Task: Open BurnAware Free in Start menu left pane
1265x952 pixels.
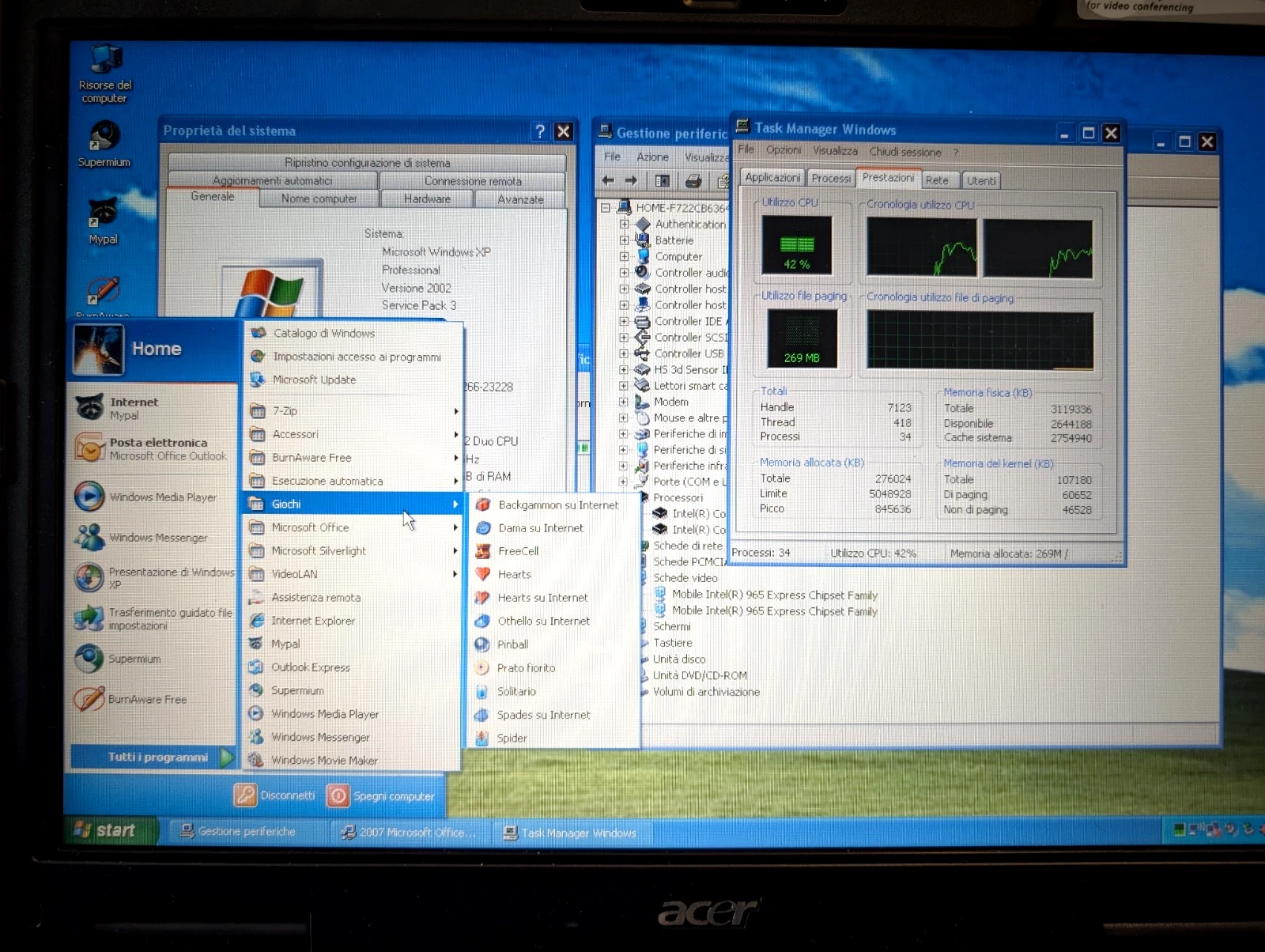Action: [x=154, y=699]
